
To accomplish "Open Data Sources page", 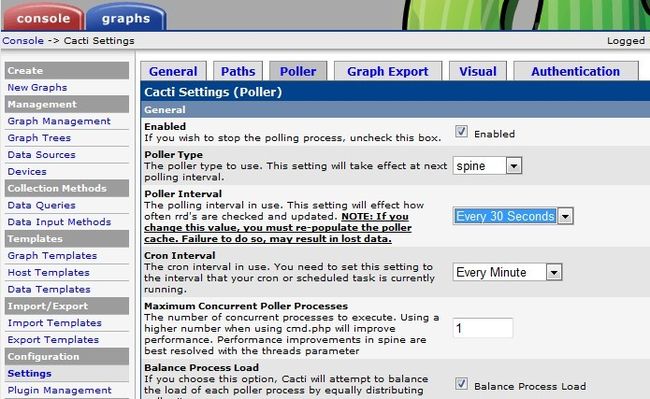I will click(41, 155).
